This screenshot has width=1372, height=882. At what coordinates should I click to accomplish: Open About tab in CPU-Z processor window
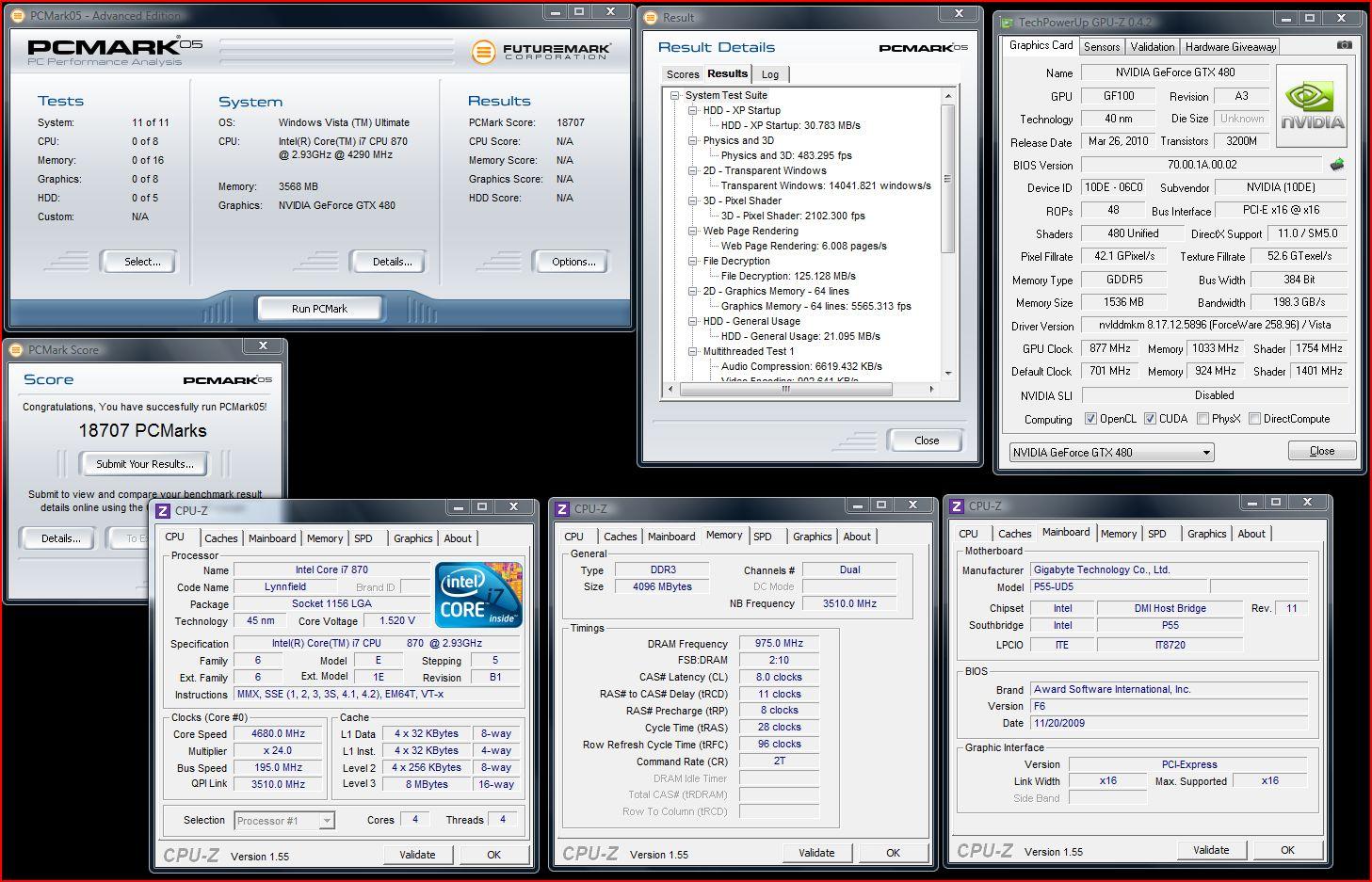458,538
